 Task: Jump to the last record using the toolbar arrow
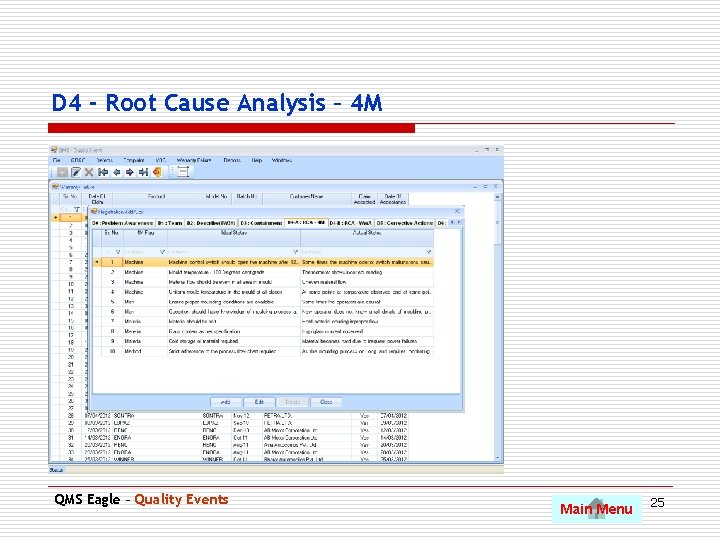(x=143, y=172)
